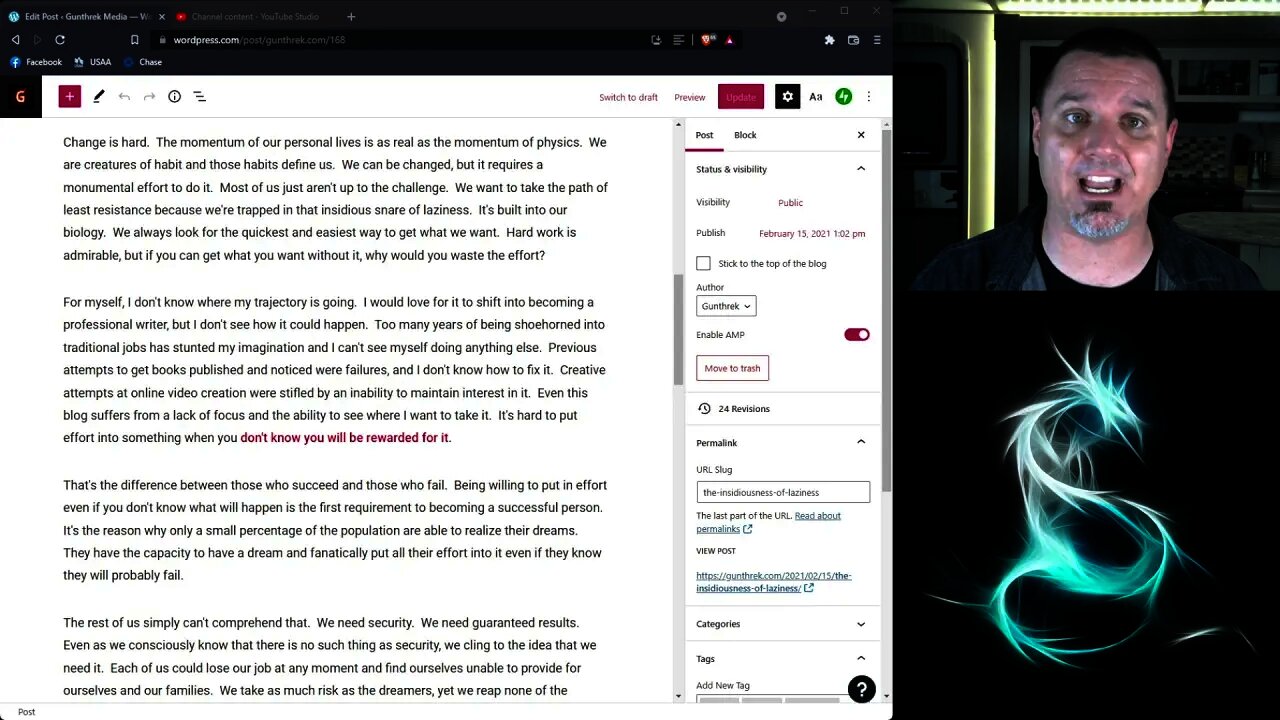Open the black help question-mark button

click(861, 689)
